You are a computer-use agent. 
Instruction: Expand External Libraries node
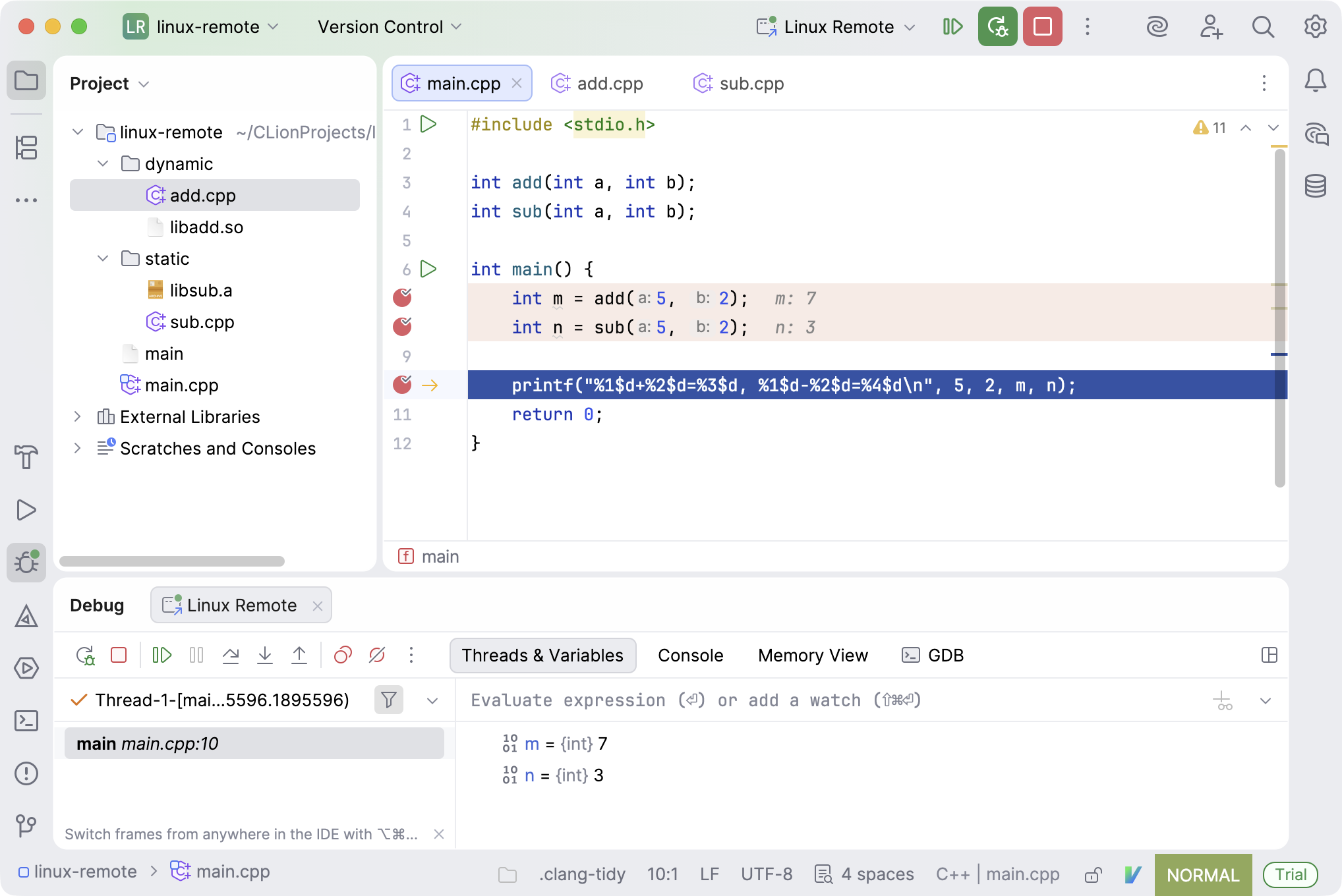tap(77, 416)
